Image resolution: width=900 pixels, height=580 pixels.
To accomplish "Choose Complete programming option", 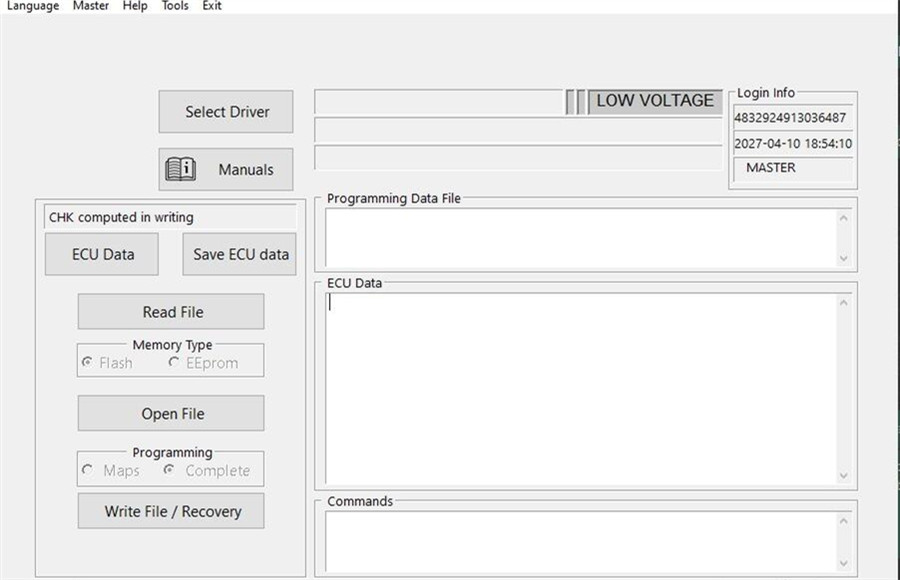I will 207,470.
